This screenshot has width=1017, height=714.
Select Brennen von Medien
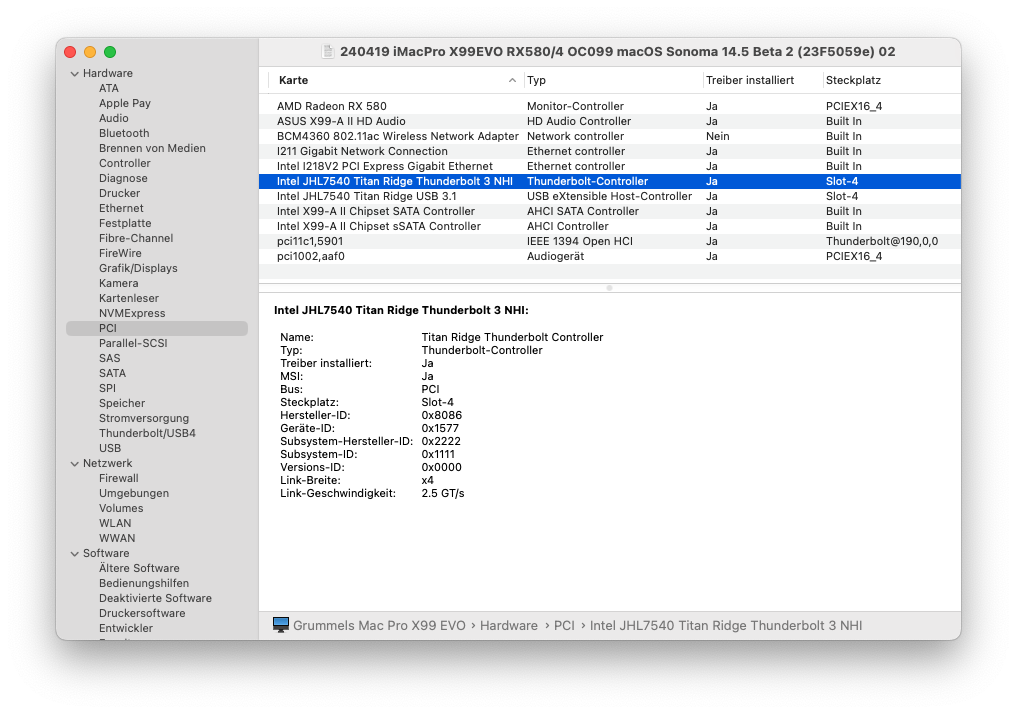[x=152, y=148]
